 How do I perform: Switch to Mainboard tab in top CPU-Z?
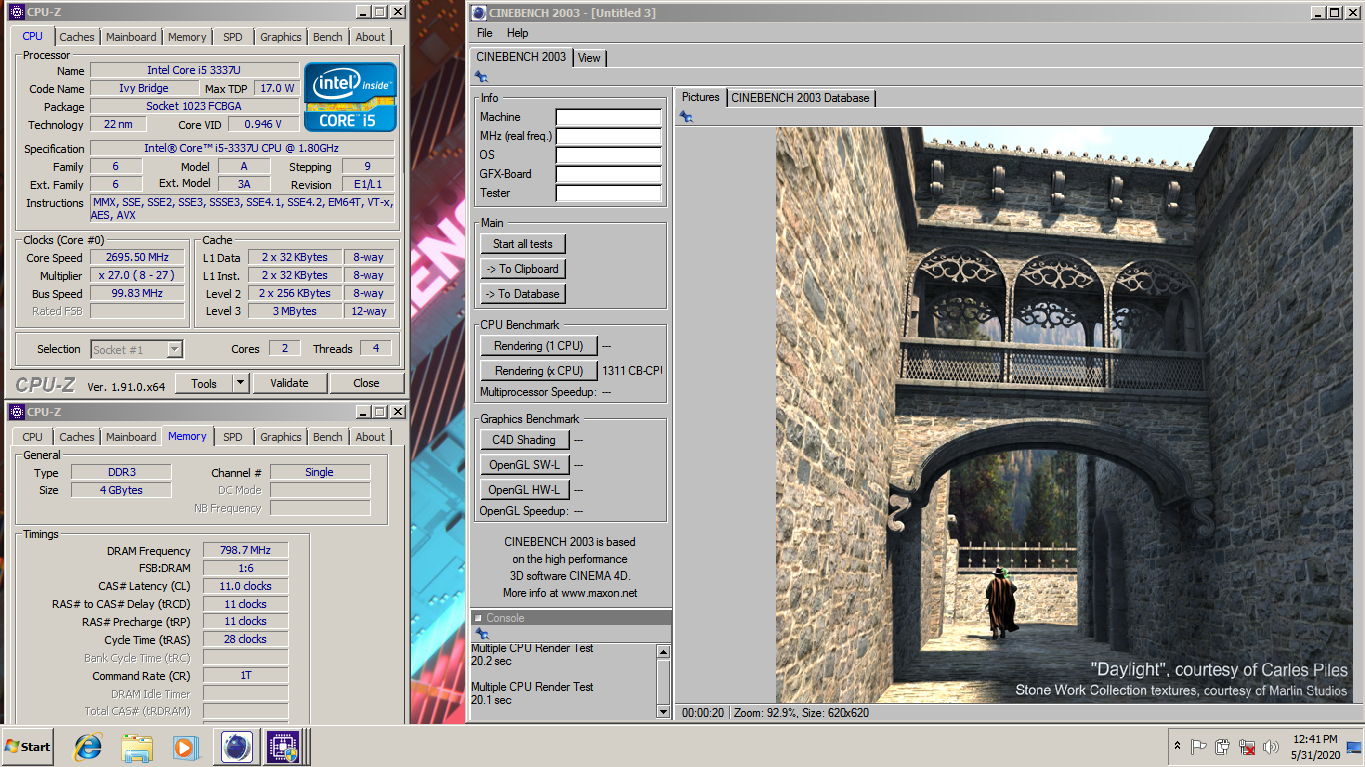click(x=131, y=37)
